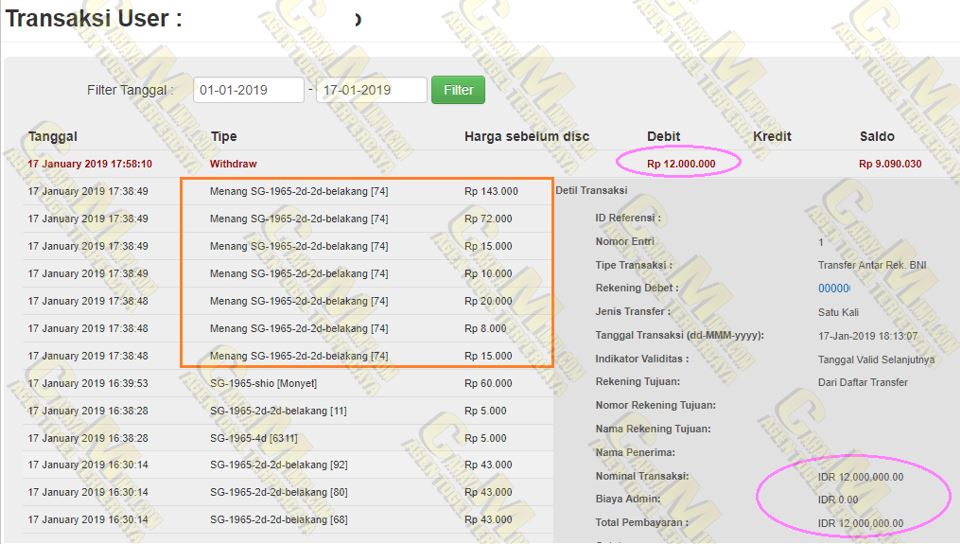The width and height of the screenshot is (960, 544).
Task: Click the Tipe column header
Action: (x=223, y=136)
